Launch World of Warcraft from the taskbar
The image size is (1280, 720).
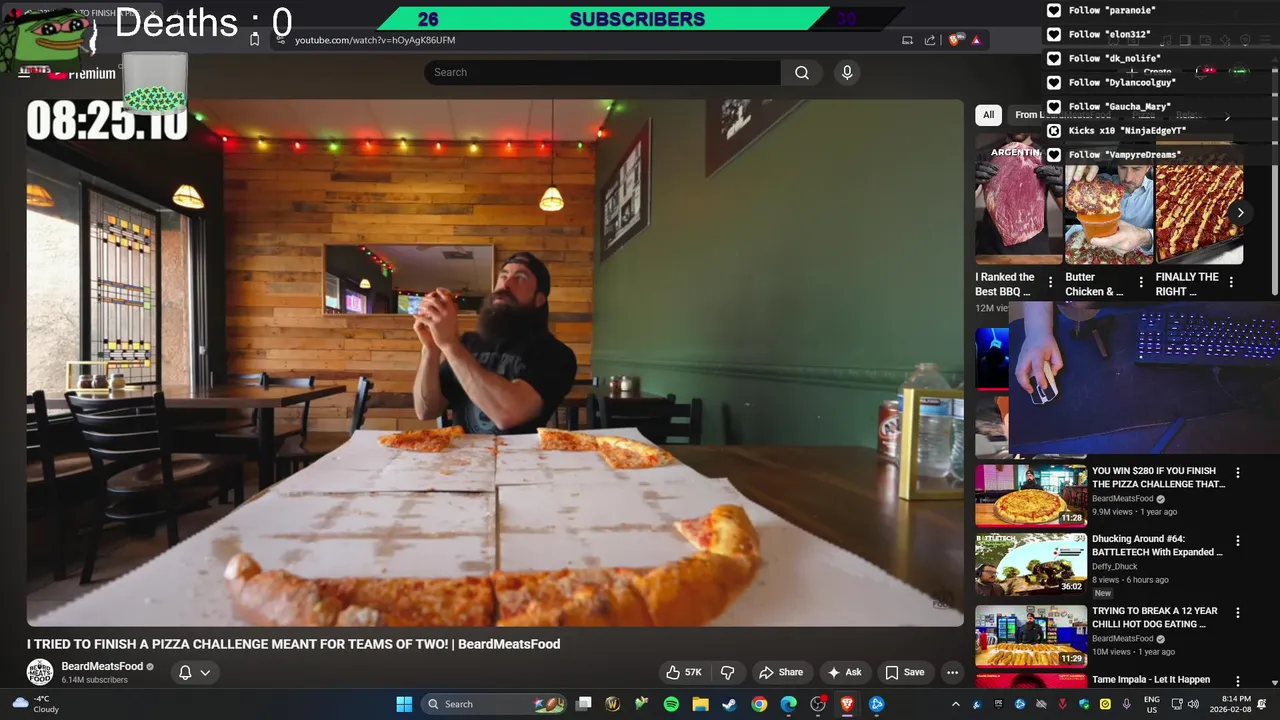(x=613, y=704)
